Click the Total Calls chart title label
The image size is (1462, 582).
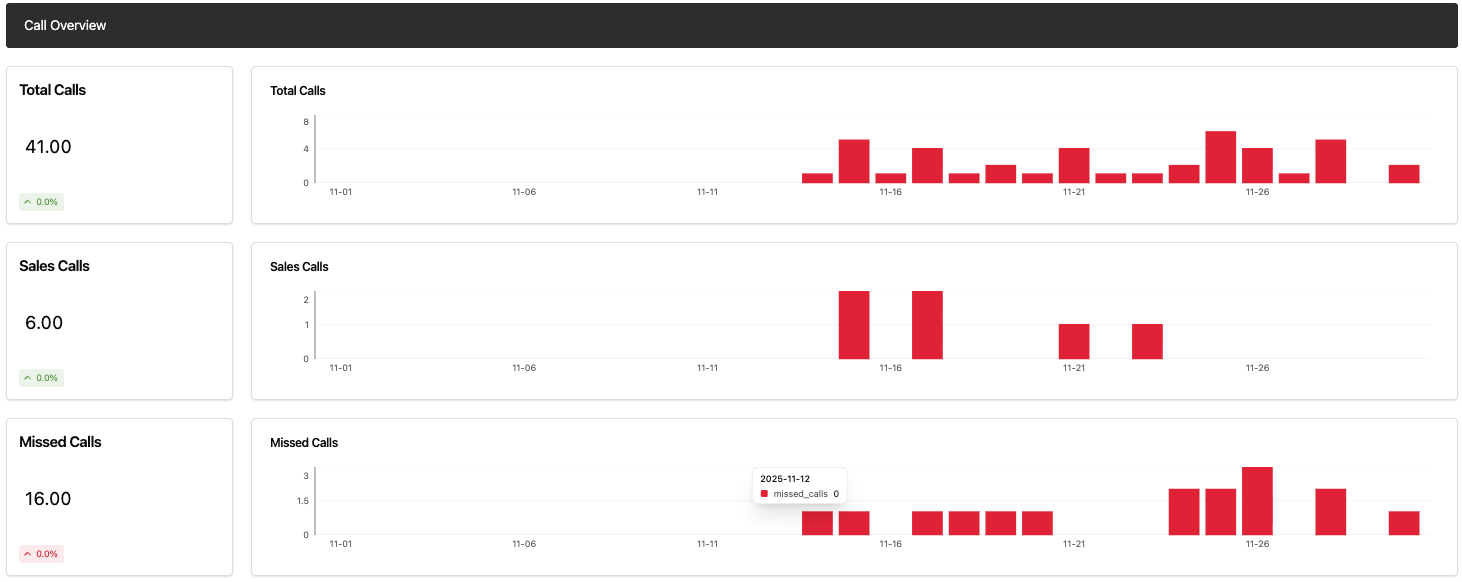(x=297, y=90)
